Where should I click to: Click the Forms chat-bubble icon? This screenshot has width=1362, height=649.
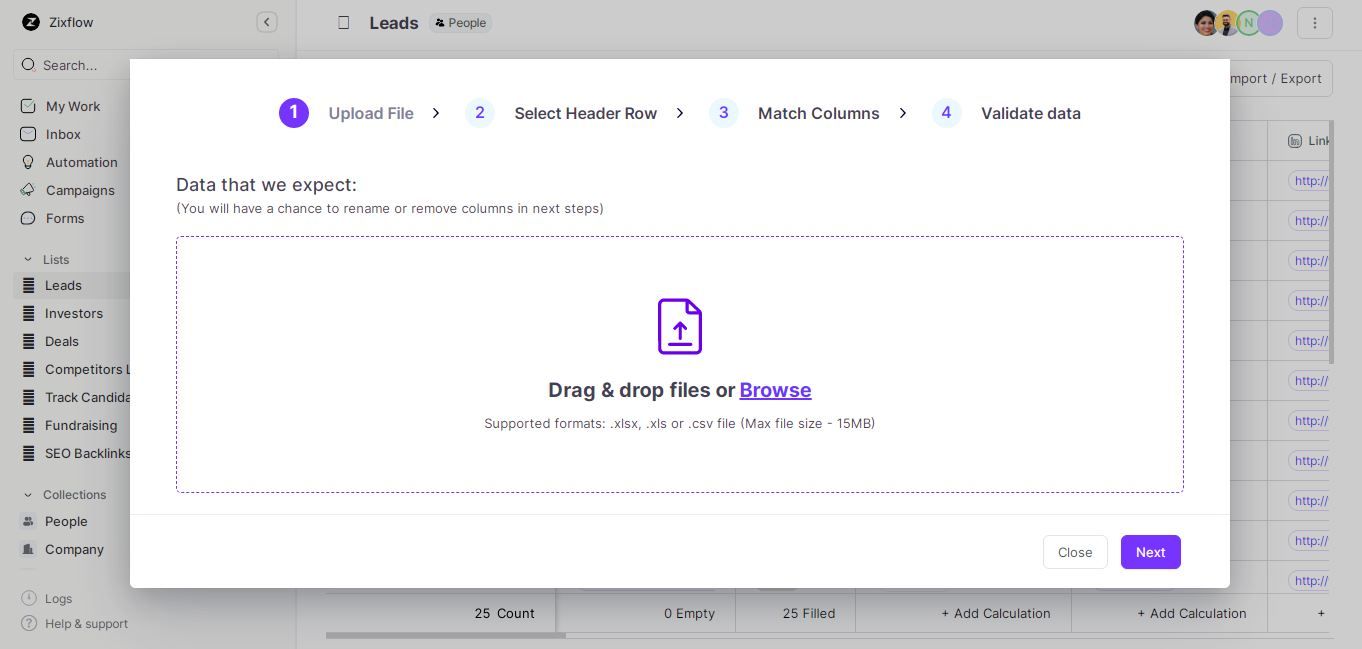point(27,218)
